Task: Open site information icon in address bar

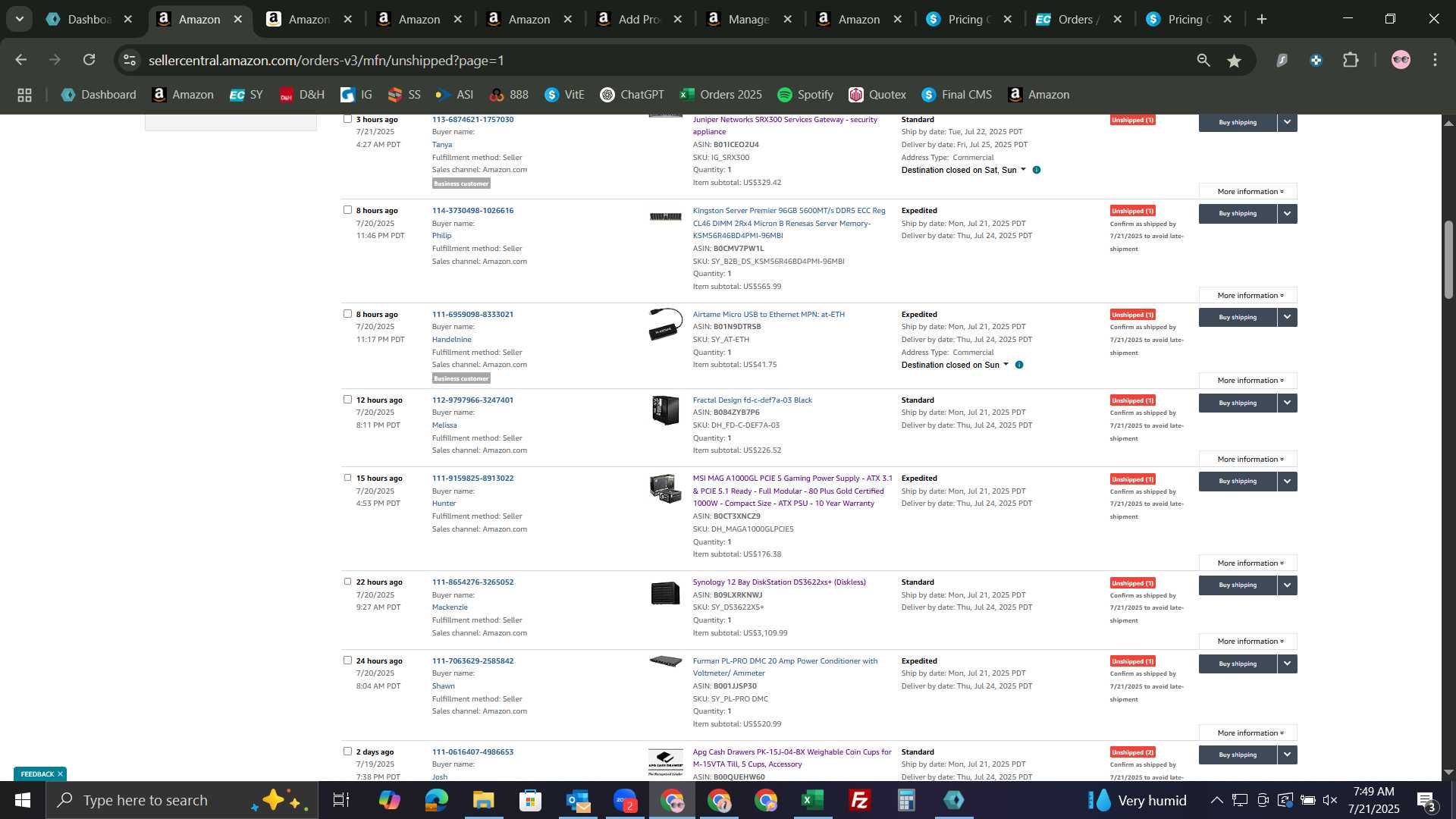Action: click(130, 60)
